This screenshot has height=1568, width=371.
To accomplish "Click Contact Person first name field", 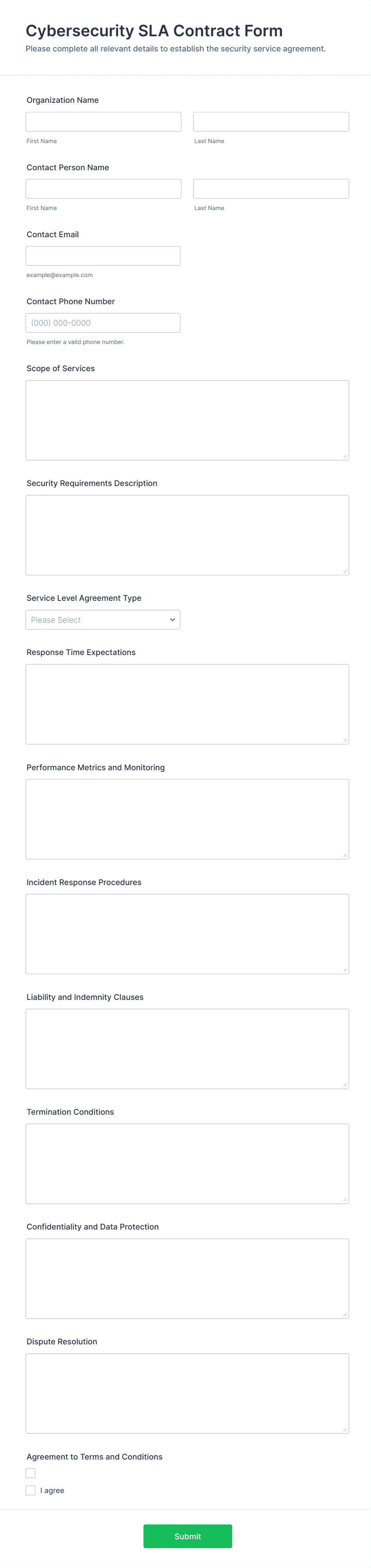I will coord(103,189).
